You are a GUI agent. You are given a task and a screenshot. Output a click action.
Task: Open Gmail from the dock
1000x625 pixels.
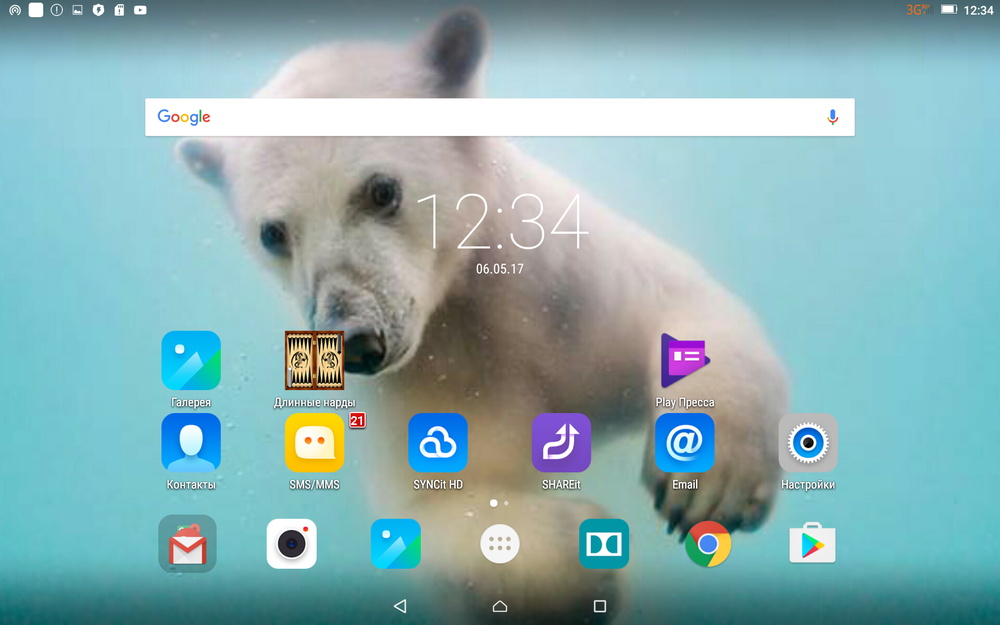187,545
